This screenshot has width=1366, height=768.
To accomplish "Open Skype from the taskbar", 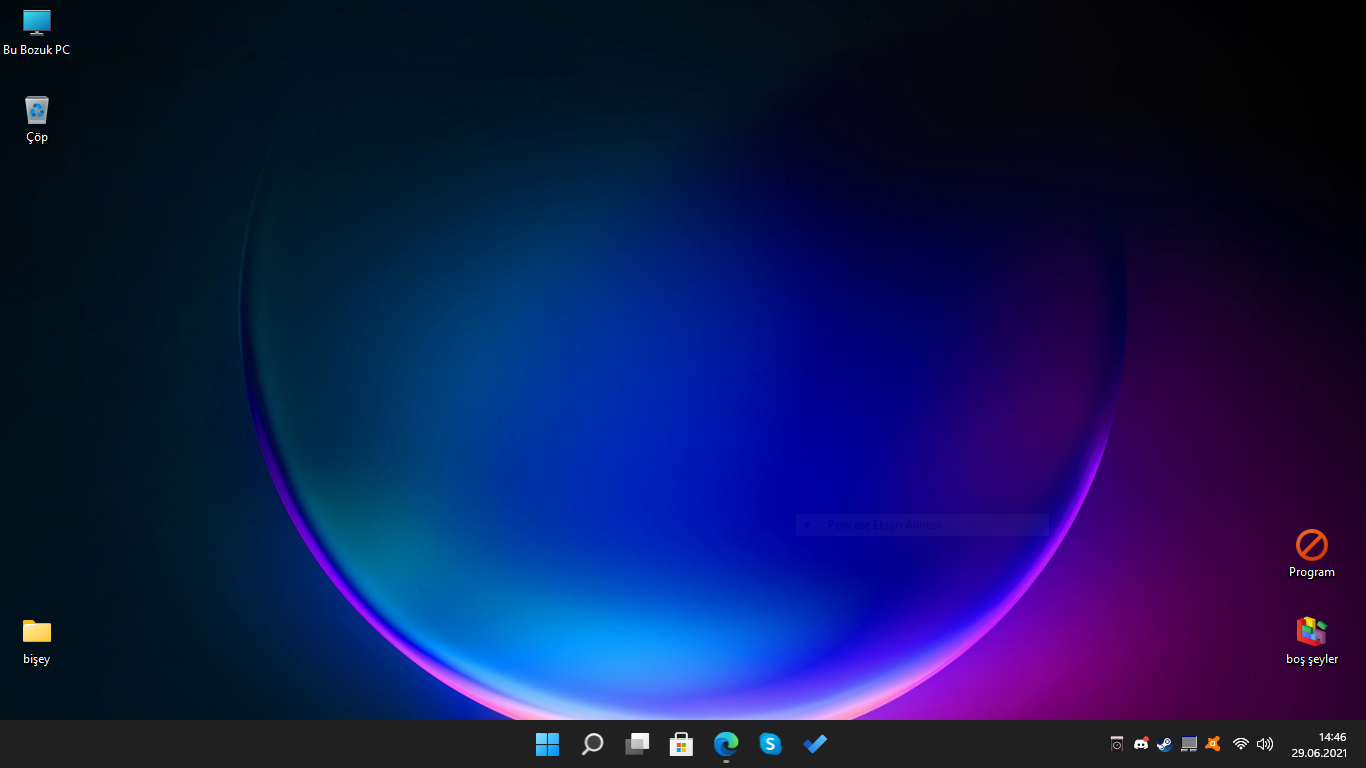I will (770, 744).
